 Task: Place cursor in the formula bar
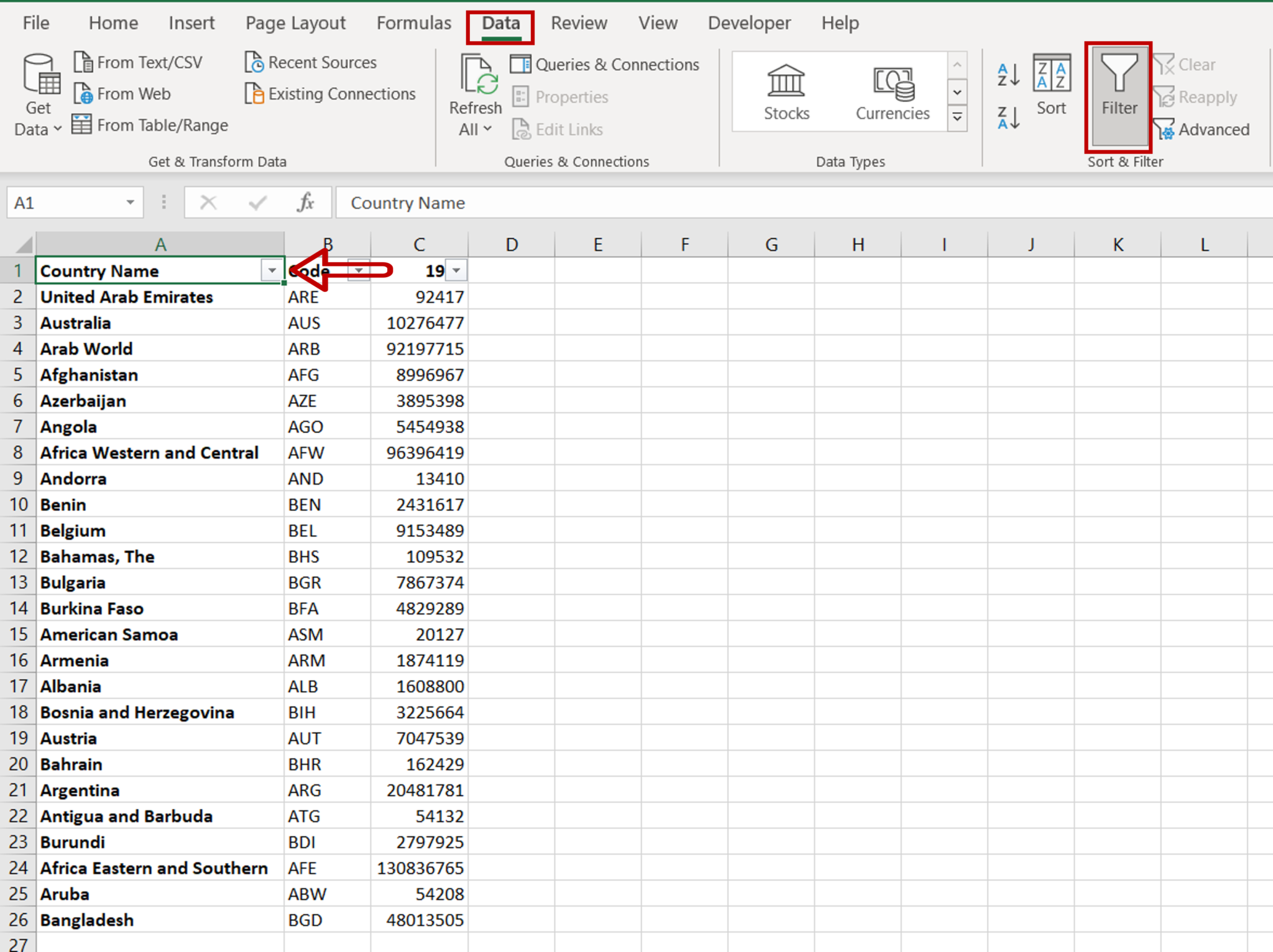[559, 202]
